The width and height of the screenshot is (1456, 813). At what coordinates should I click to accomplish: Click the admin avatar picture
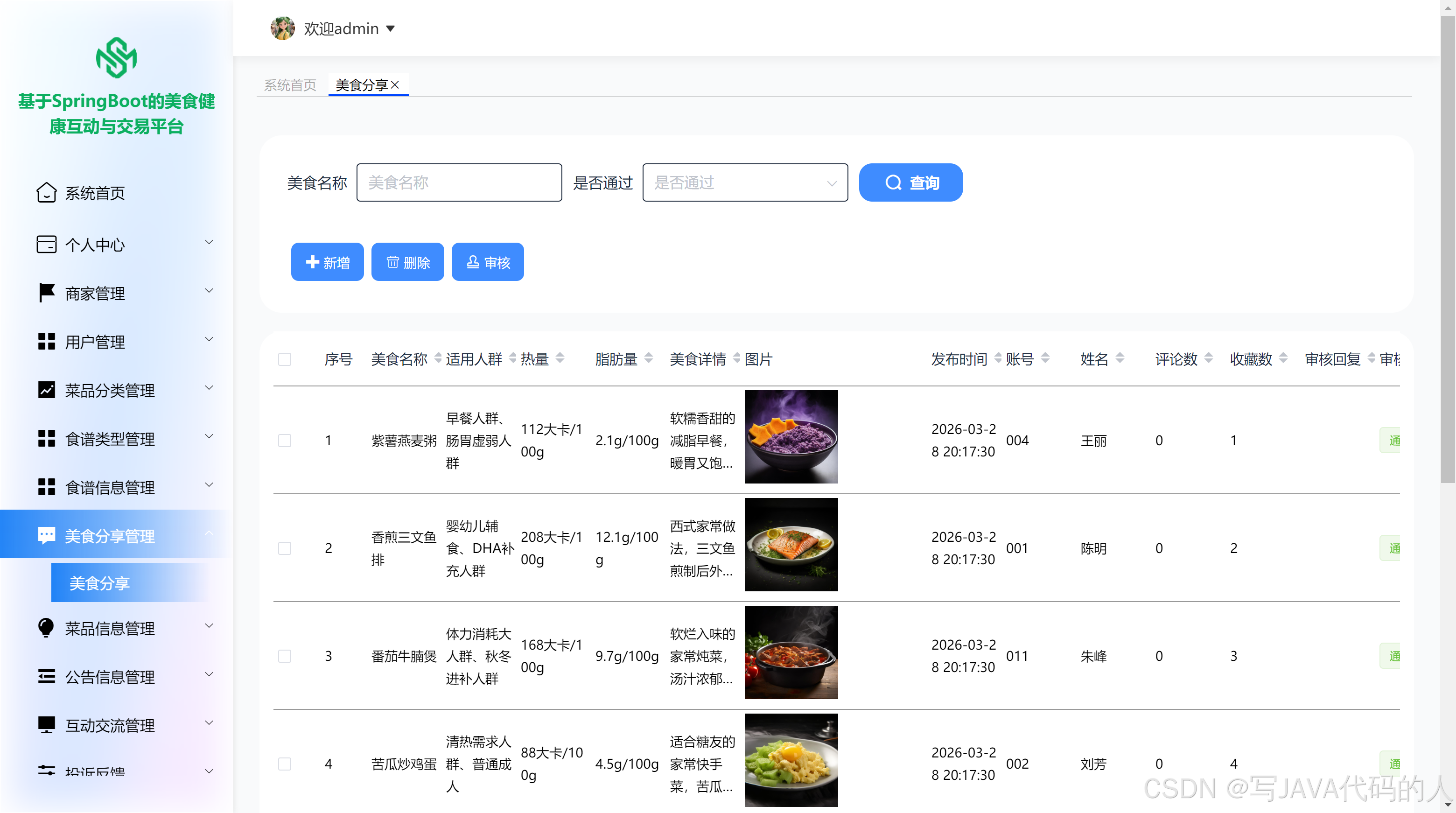pos(283,28)
